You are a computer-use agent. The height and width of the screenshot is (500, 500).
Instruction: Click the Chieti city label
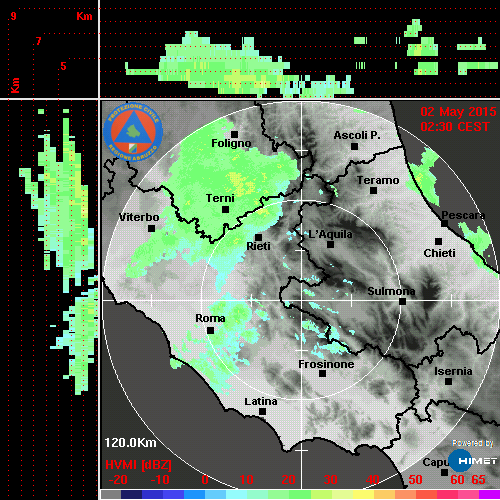tap(440, 253)
